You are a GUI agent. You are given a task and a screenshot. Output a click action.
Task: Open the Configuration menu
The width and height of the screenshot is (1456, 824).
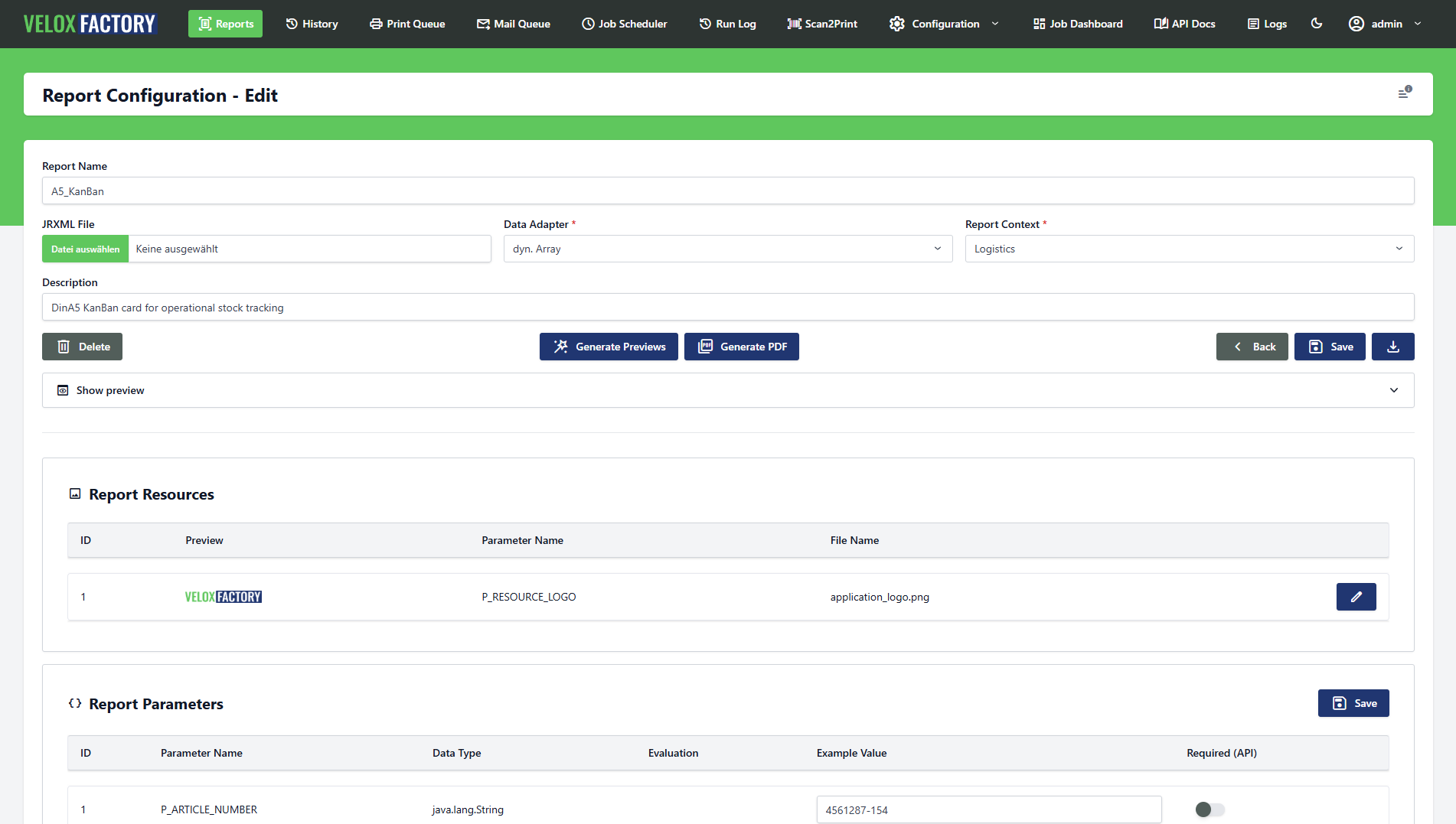click(x=944, y=24)
